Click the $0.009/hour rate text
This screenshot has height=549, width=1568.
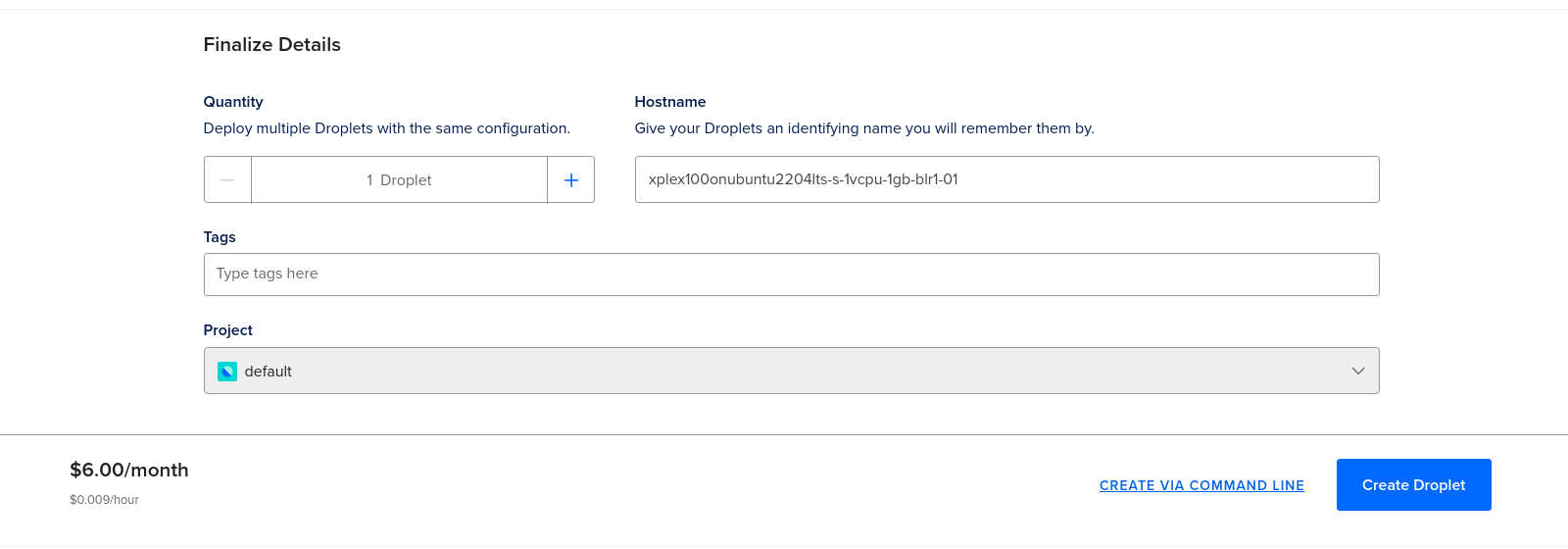104,500
